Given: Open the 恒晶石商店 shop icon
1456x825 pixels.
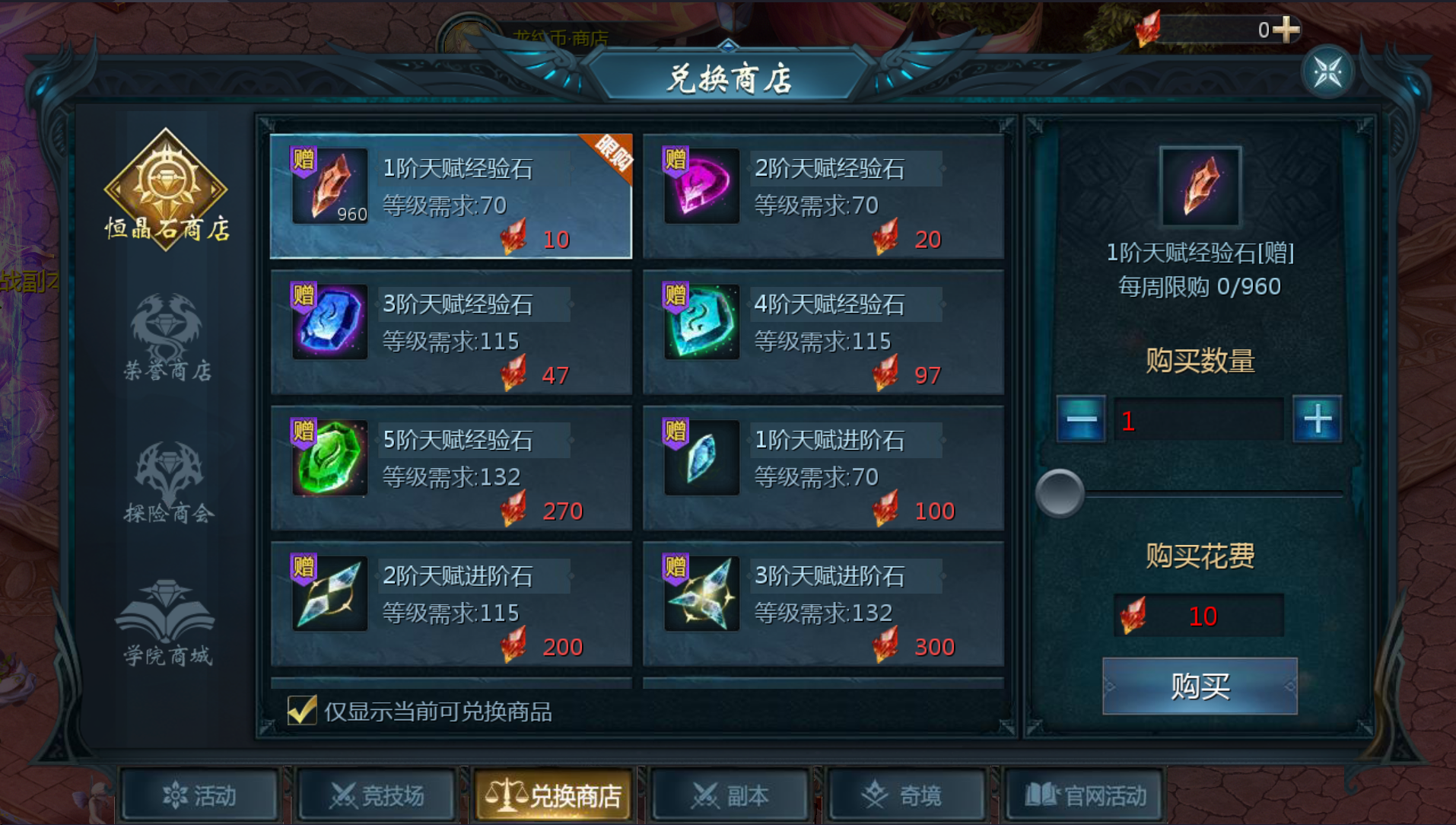Looking at the screenshot, I should click(x=166, y=188).
